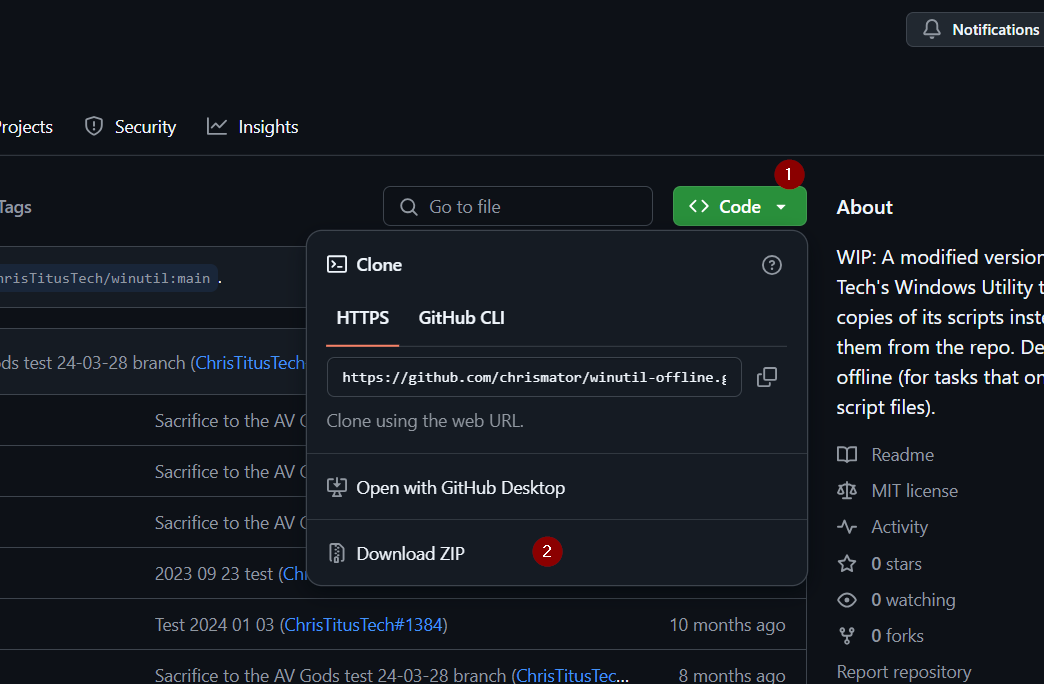Viewport: 1044px width, 684px height.
Task: Switch to the GitHub CLI tab
Action: 461,318
